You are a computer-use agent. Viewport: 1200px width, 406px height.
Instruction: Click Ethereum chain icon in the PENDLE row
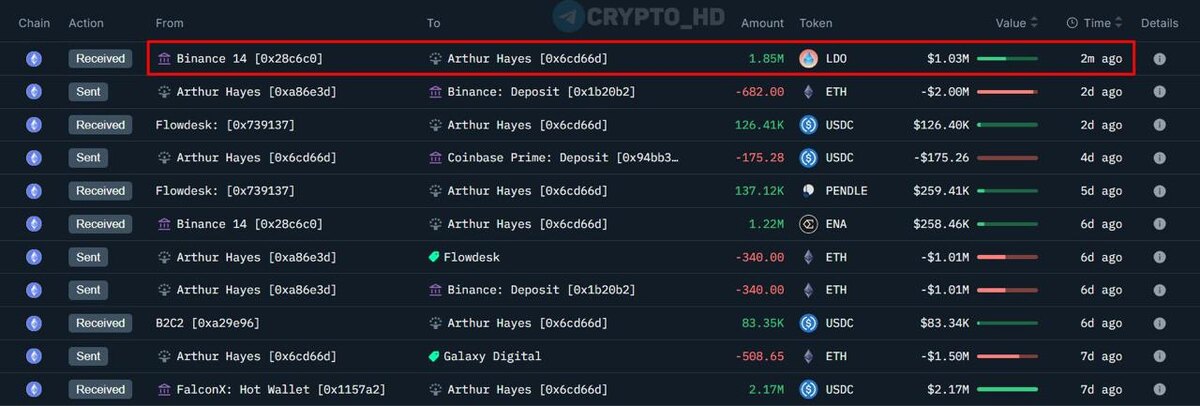click(34, 191)
